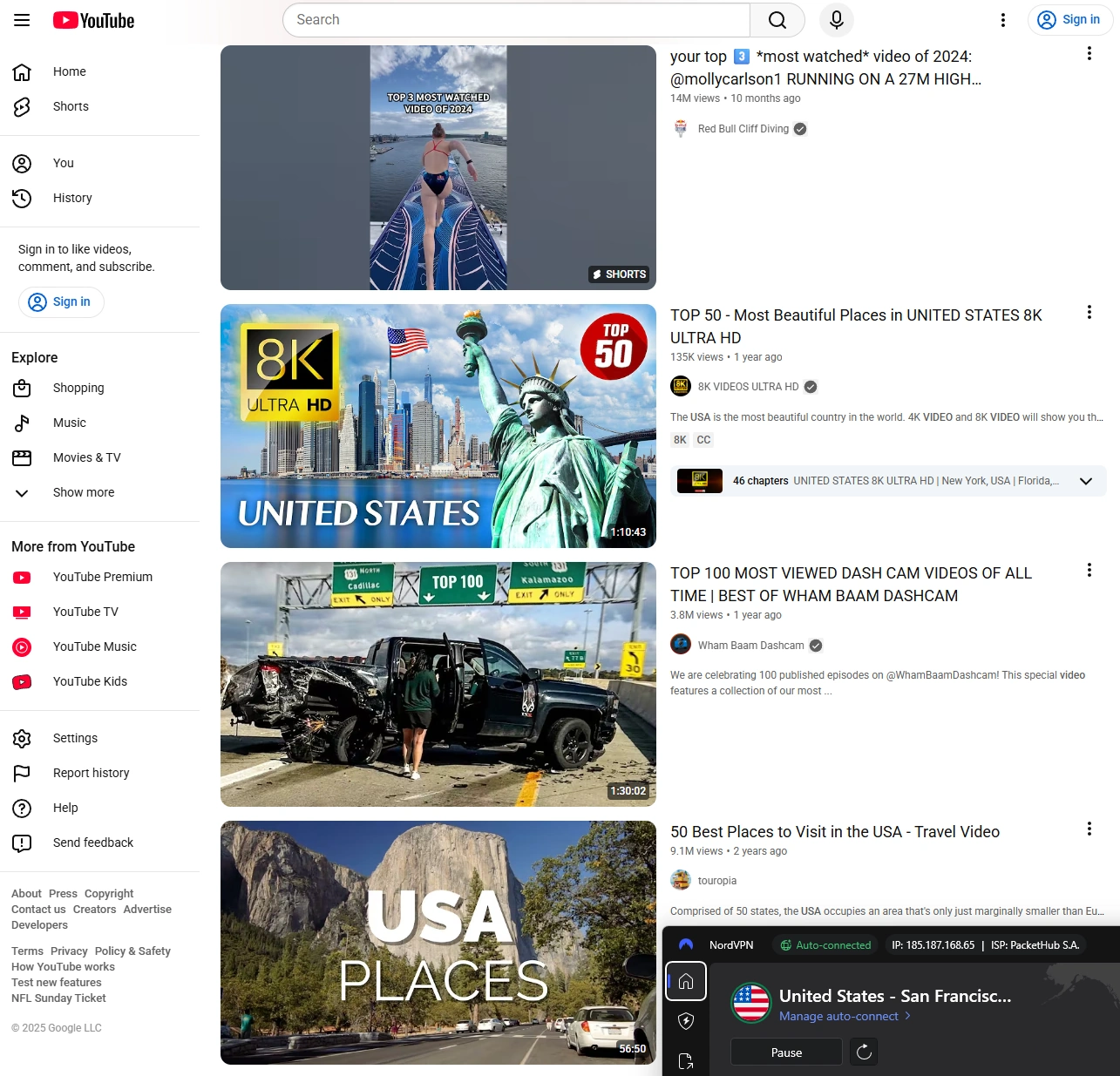The image size is (1120, 1076).
Task: Click NFL Sunday Ticket link
Action: [x=58, y=998]
